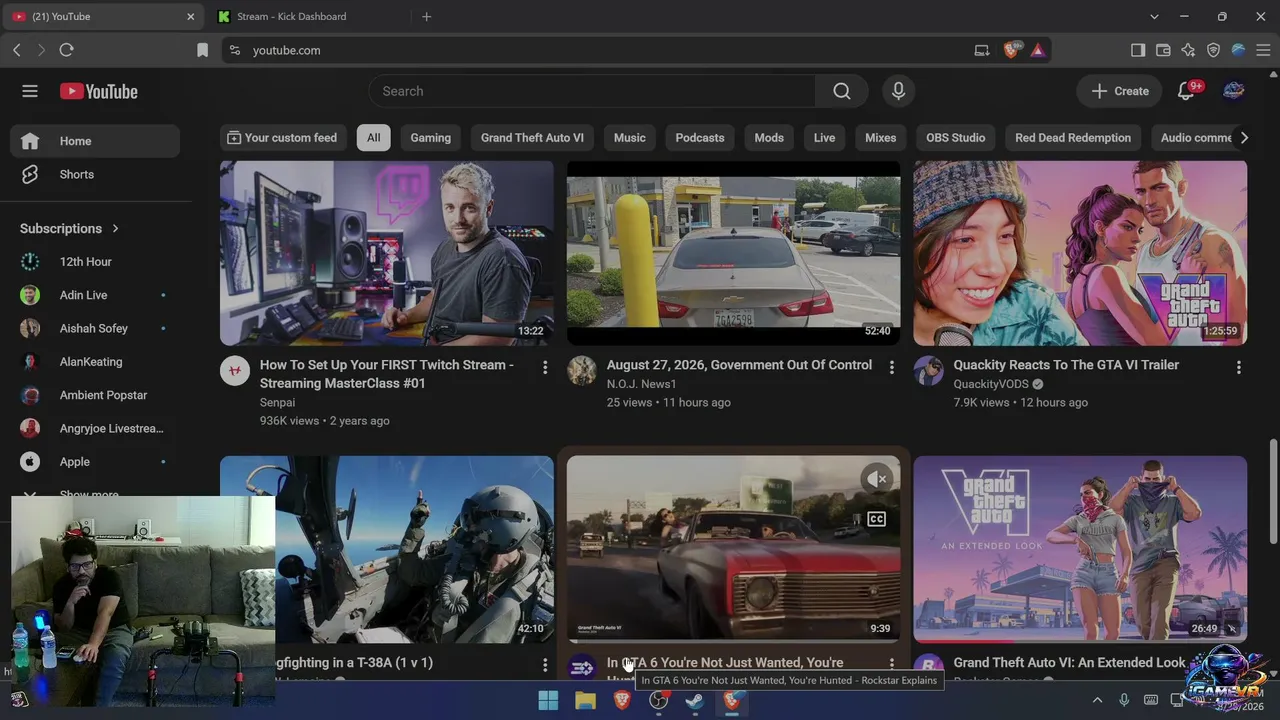Open Brave VPN shield icon
This screenshot has height=720, width=1280.
click(1213, 50)
